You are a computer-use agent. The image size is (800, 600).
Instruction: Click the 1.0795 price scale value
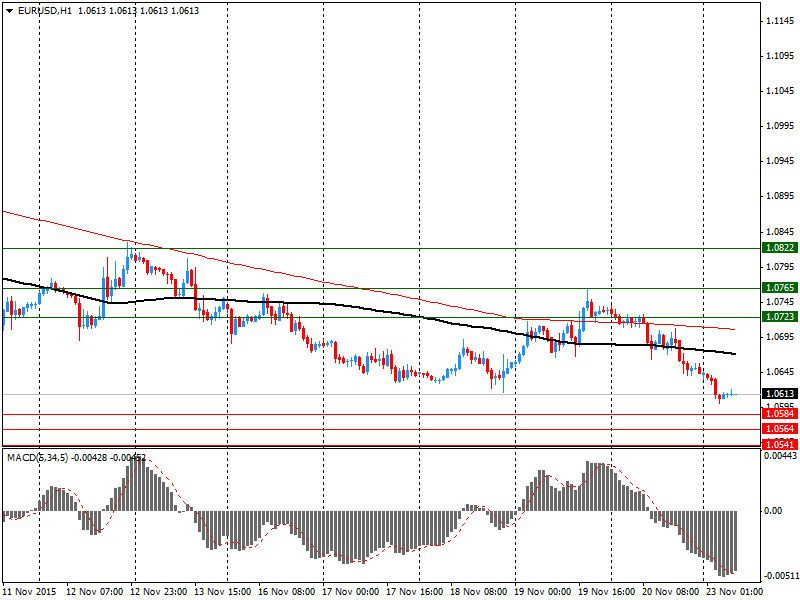tap(781, 267)
